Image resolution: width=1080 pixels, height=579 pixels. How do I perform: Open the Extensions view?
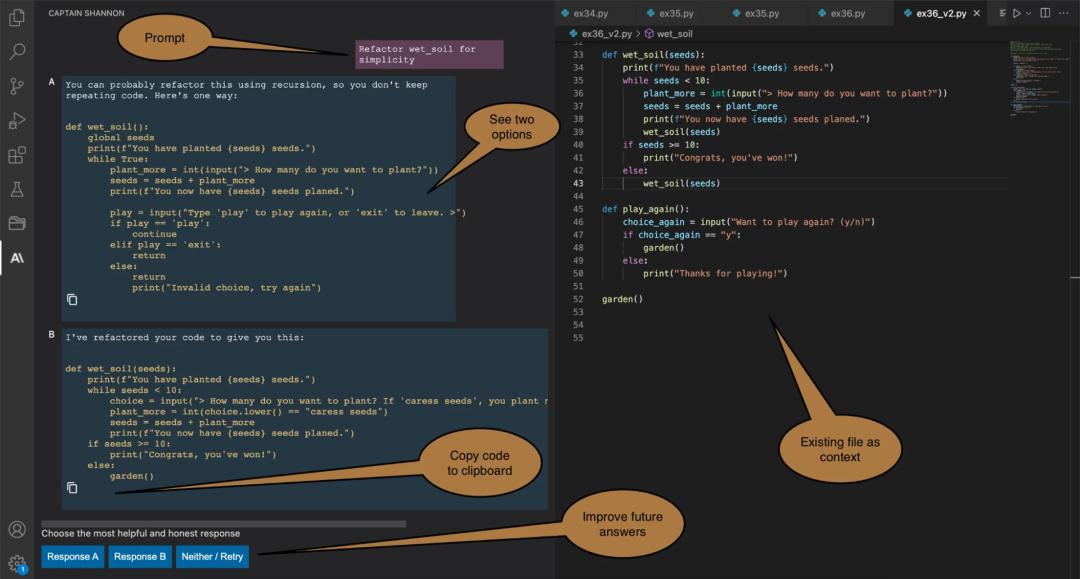coord(17,155)
